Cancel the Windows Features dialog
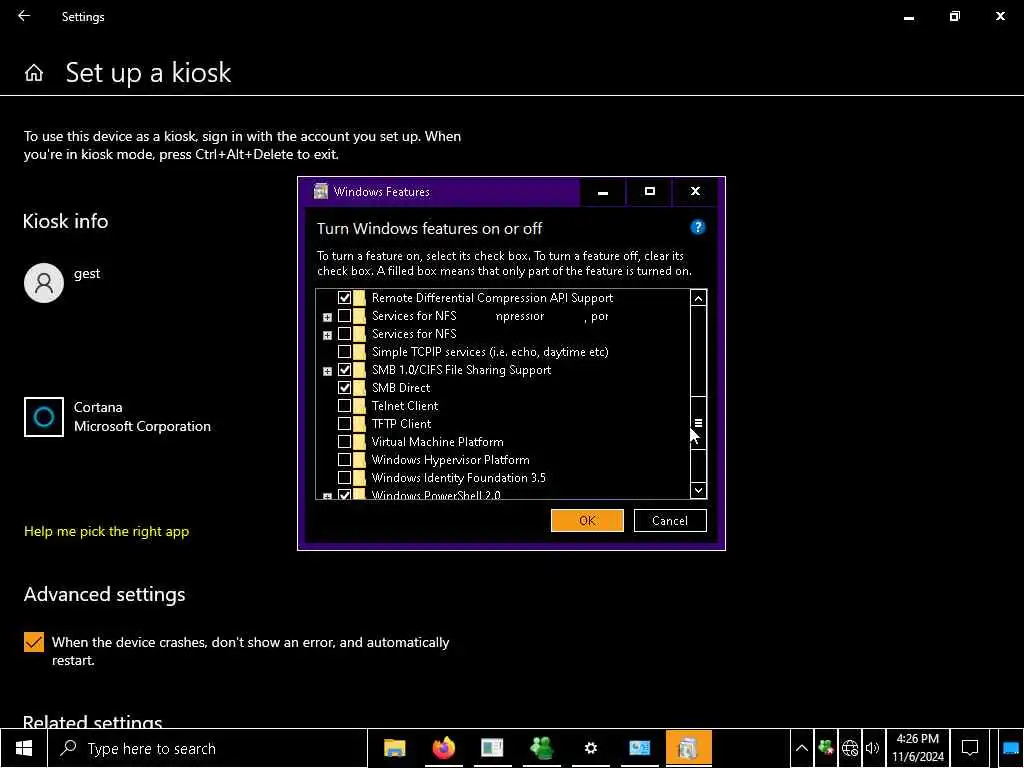The height and width of the screenshot is (768, 1024). (670, 520)
